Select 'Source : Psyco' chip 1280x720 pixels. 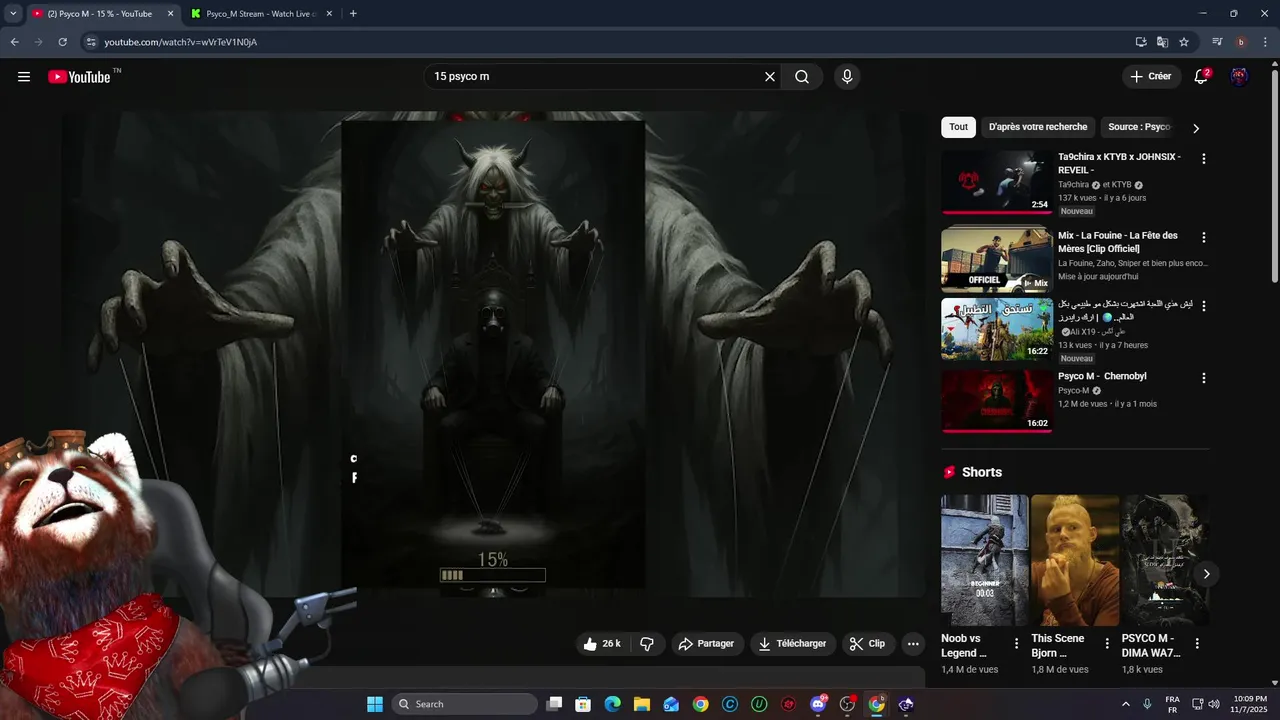(1139, 127)
